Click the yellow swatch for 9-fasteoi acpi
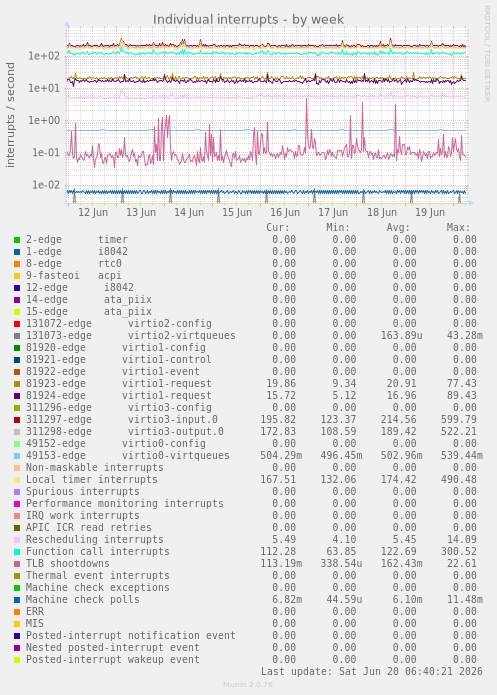497x695 pixels. [17, 276]
